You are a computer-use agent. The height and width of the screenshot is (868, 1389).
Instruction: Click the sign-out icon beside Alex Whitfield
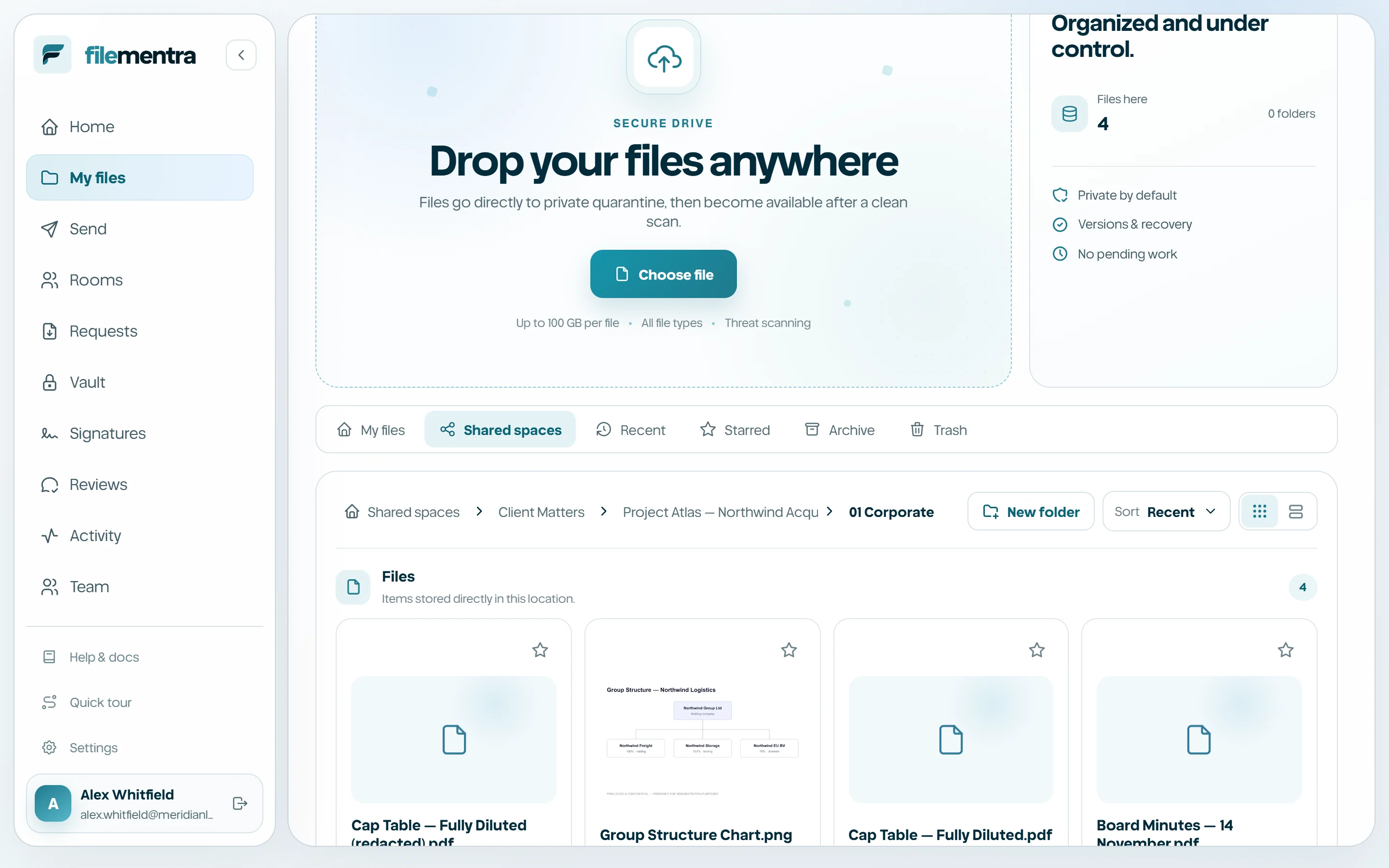coord(240,803)
